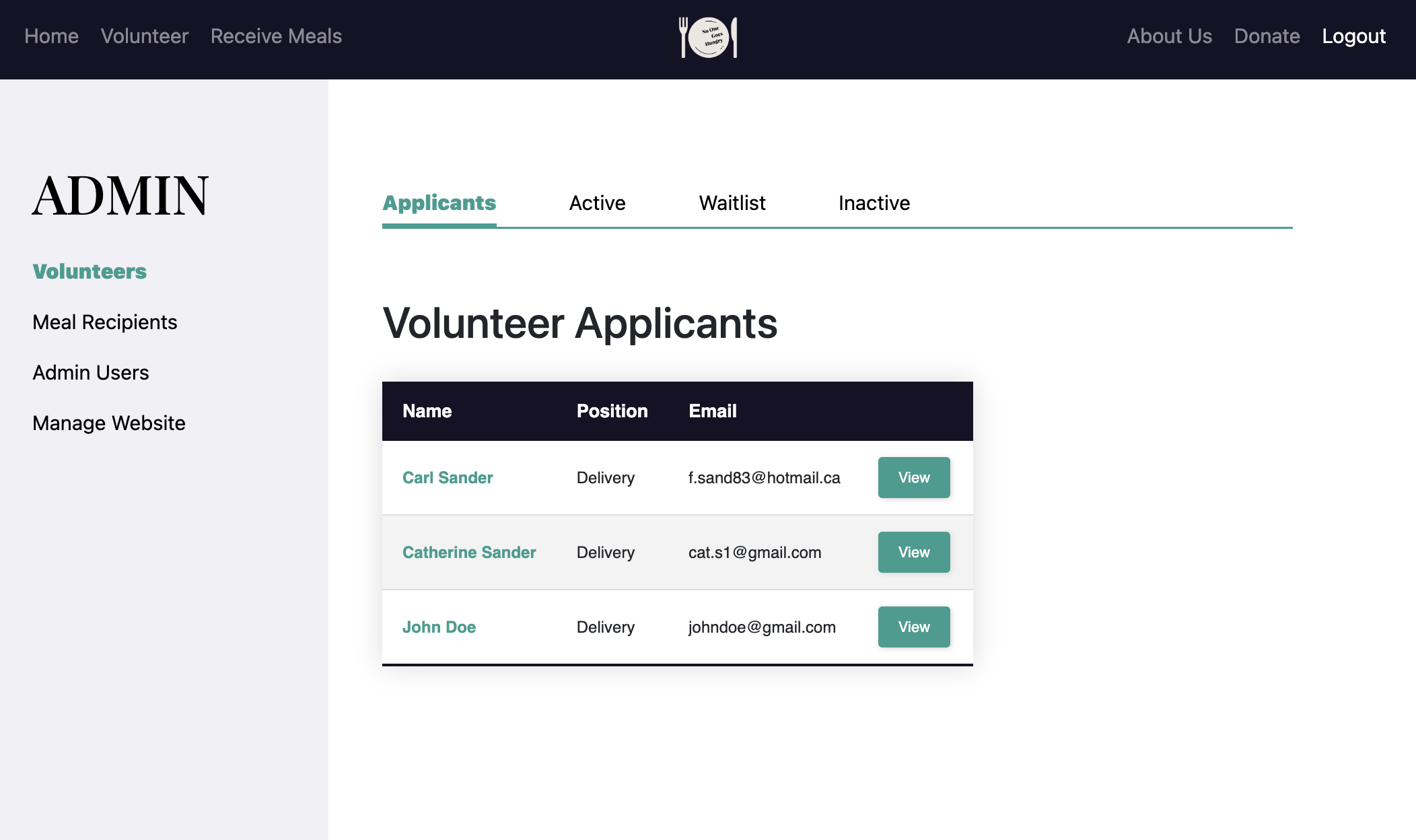The width and height of the screenshot is (1416, 840).
Task: Open Receive Meals in navbar
Action: coord(276,36)
